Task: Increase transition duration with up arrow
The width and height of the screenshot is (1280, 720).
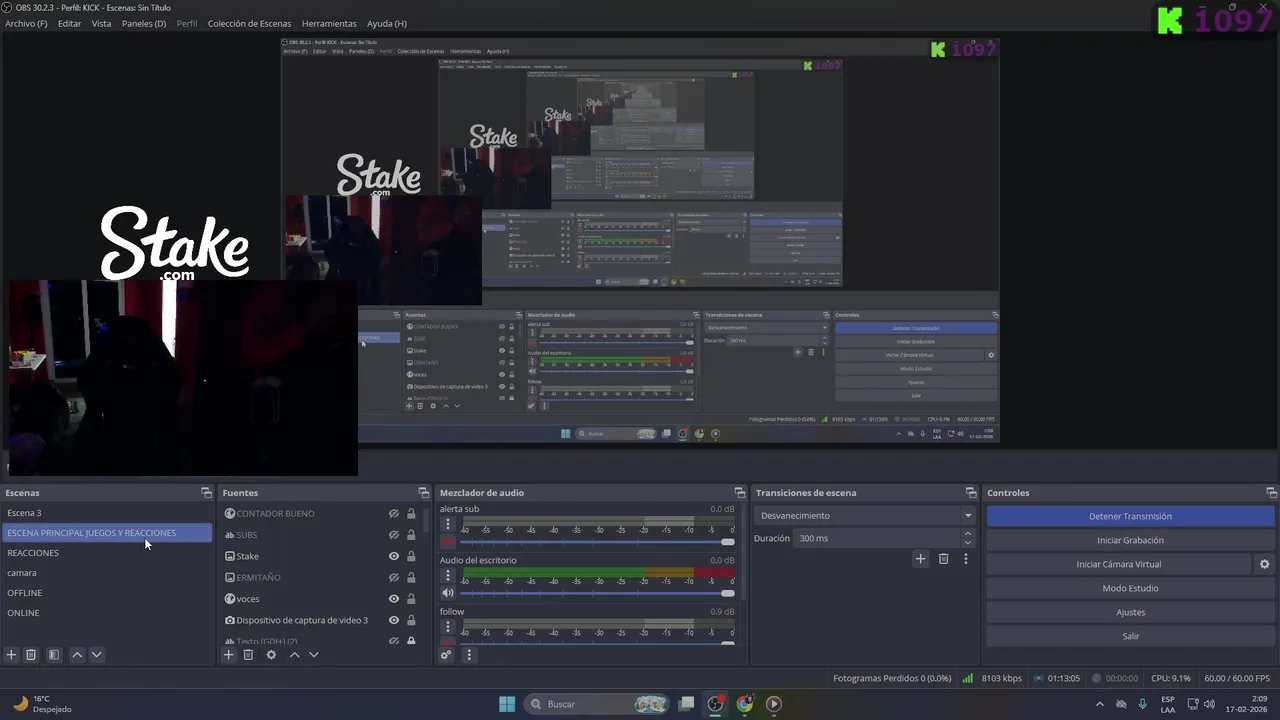Action: coord(967,534)
